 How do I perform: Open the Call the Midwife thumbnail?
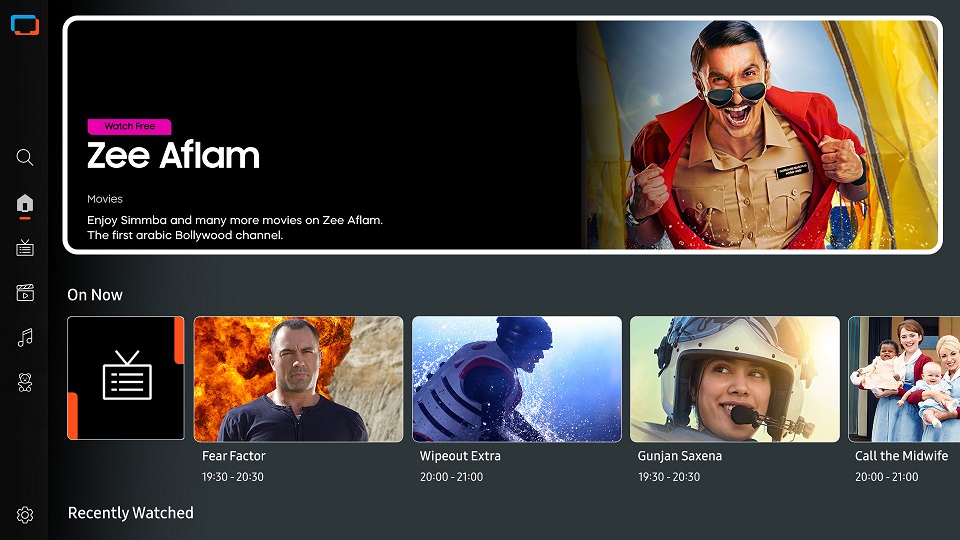(903, 378)
